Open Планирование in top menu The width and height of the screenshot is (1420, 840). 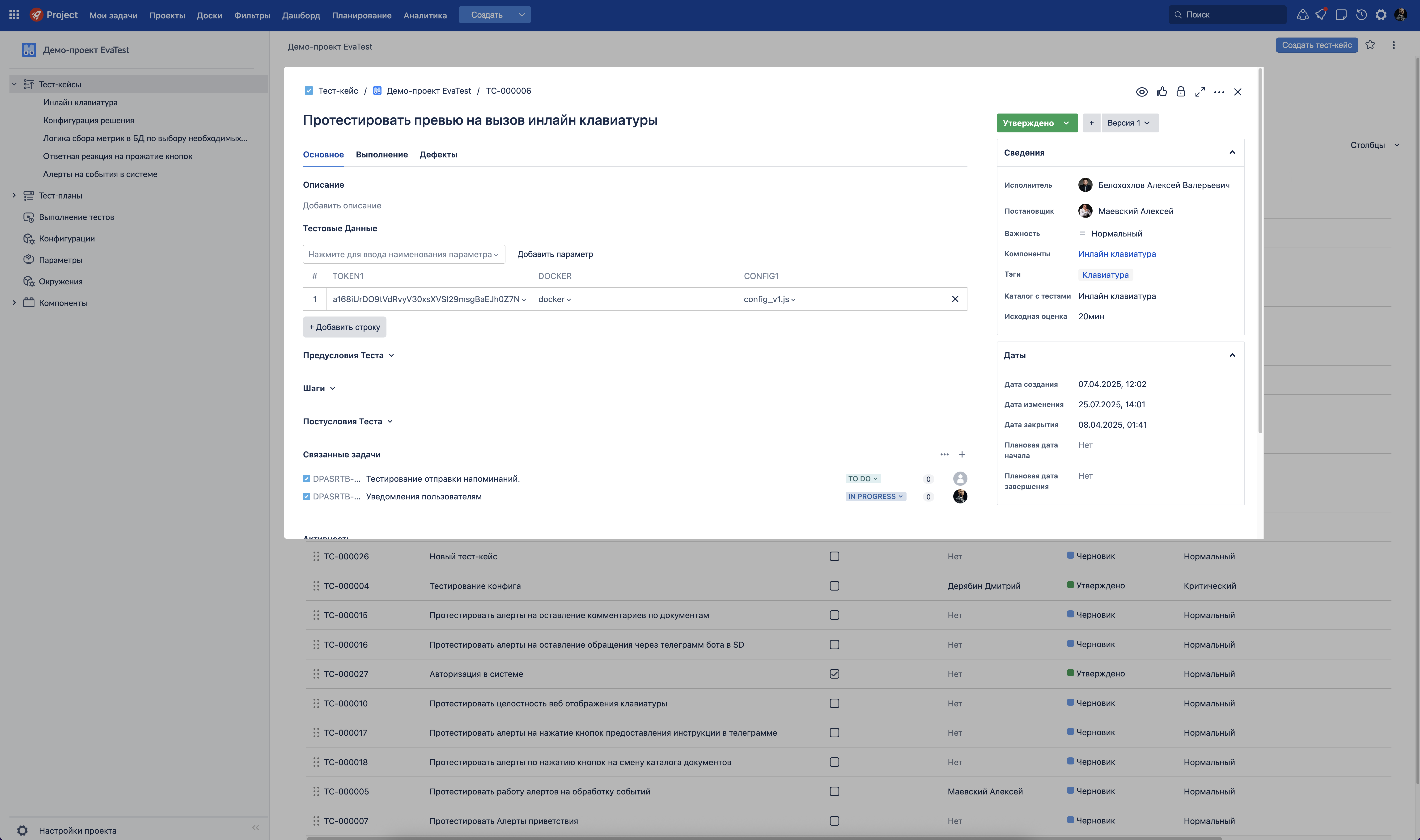362,15
